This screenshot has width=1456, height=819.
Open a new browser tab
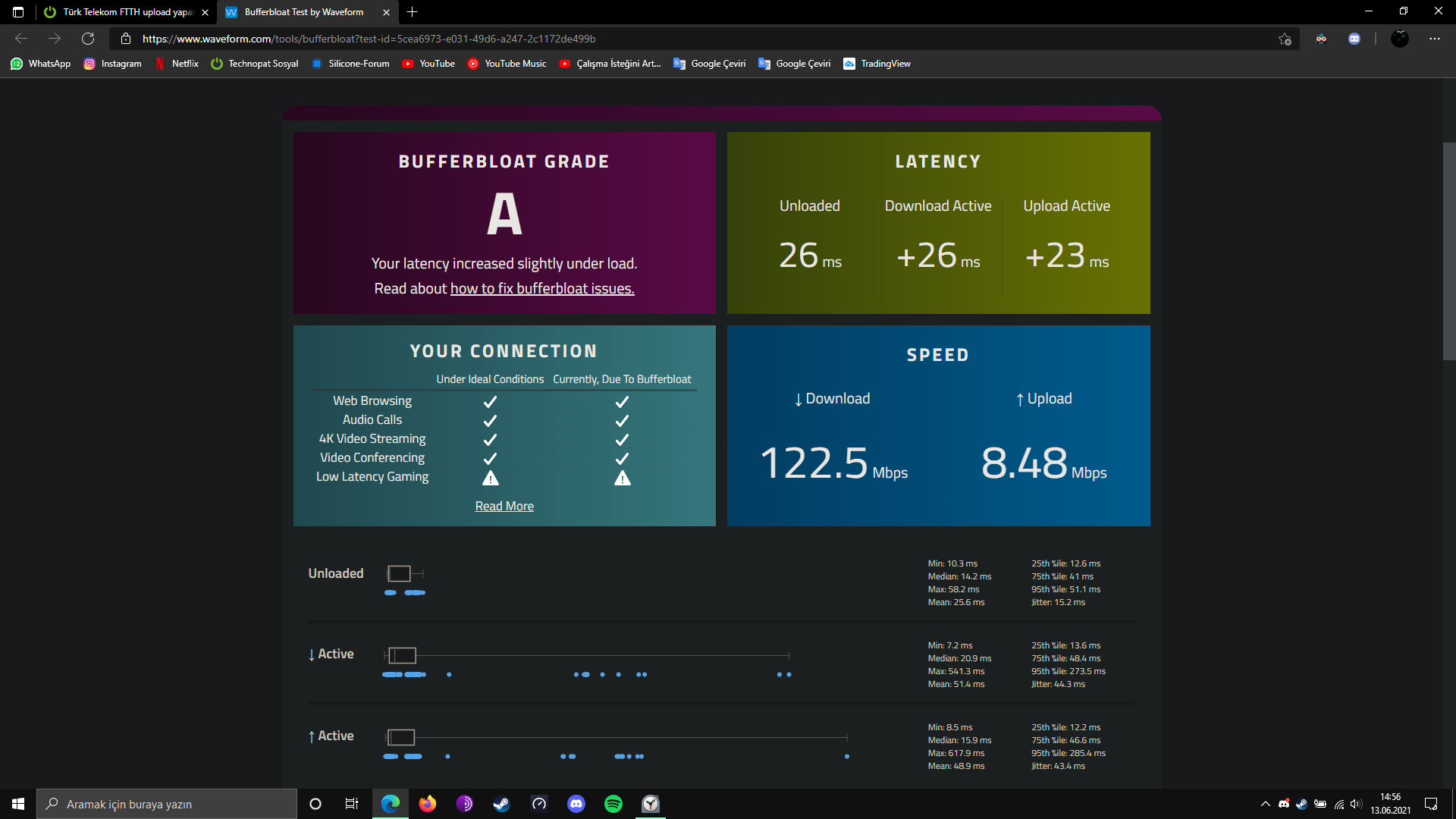point(412,12)
